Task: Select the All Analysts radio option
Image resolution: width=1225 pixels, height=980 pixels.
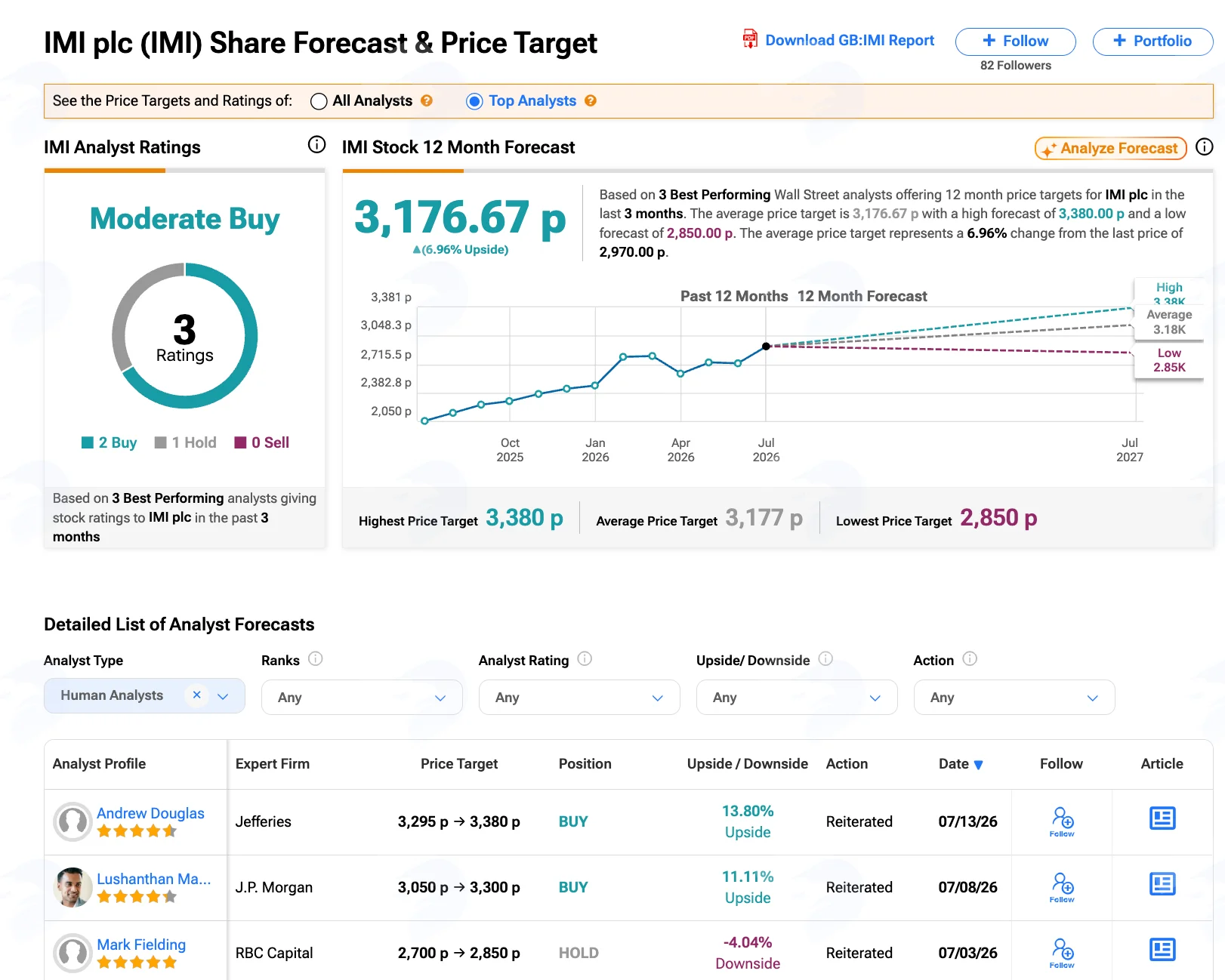Action: 319,101
